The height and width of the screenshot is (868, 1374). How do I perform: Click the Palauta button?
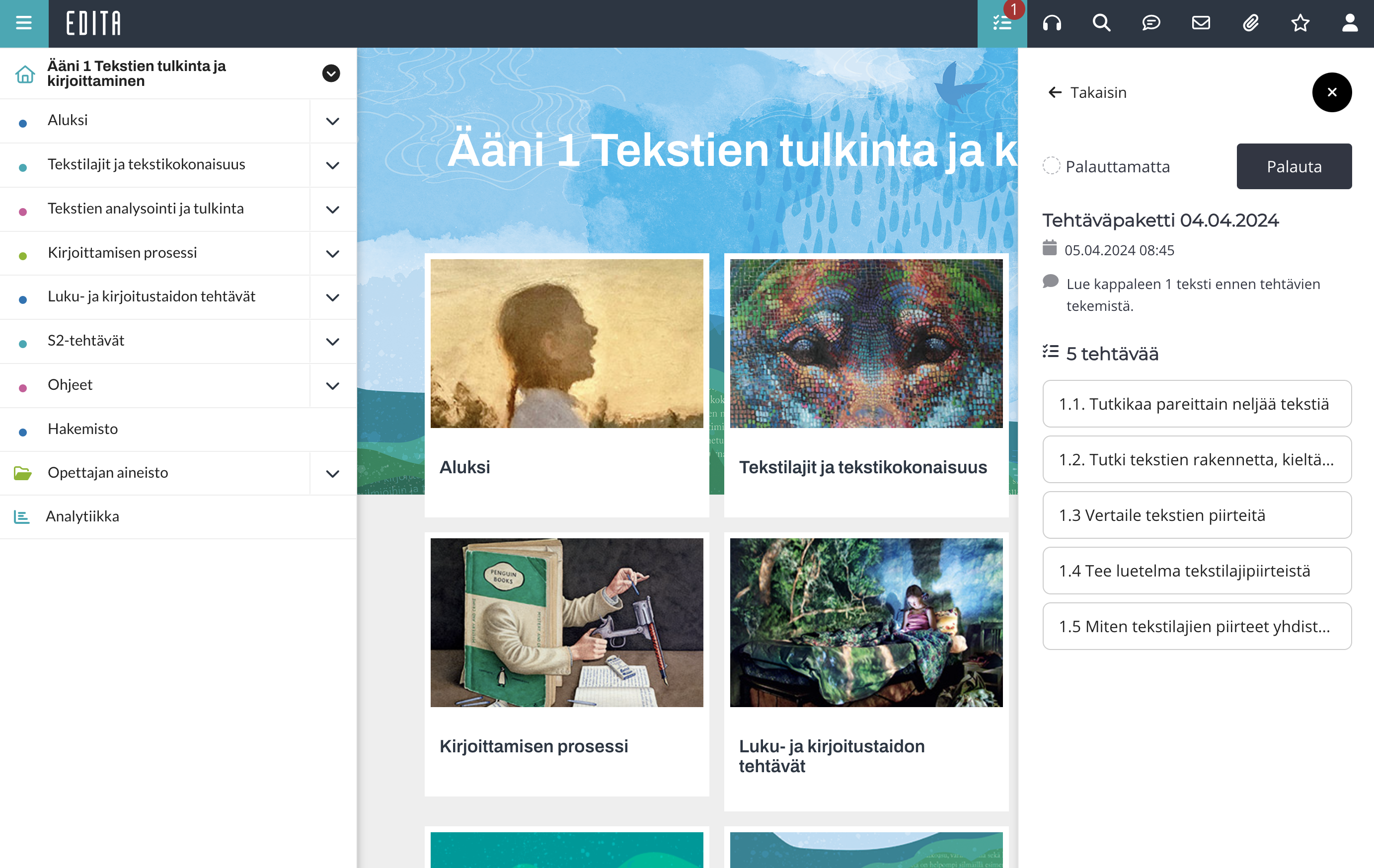pos(1294,166)
